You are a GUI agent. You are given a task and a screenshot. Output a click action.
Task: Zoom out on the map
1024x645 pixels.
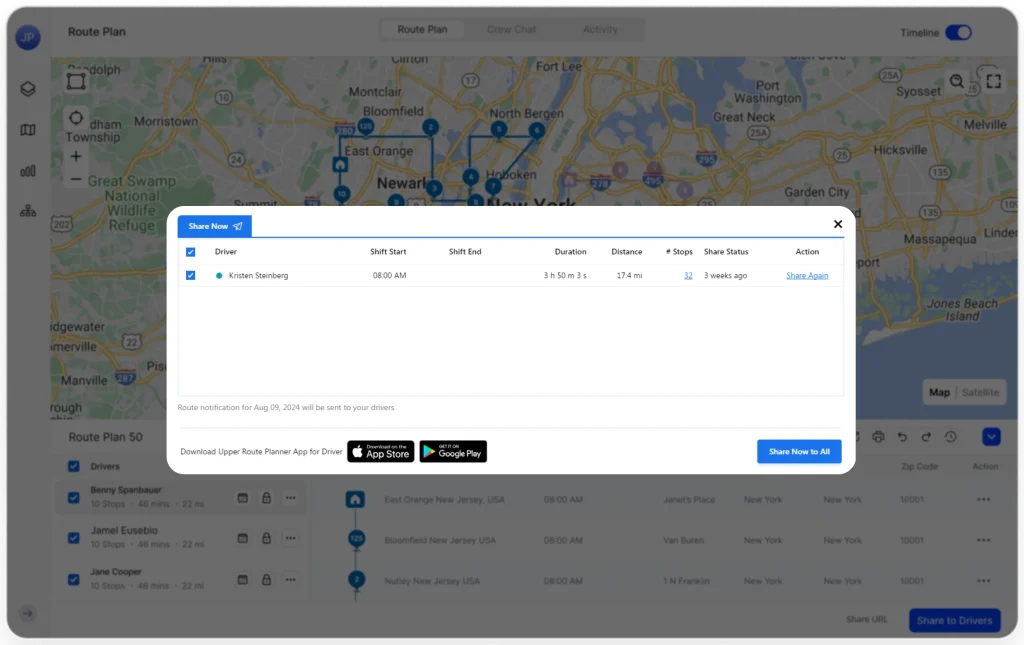[x=76, y=179]
